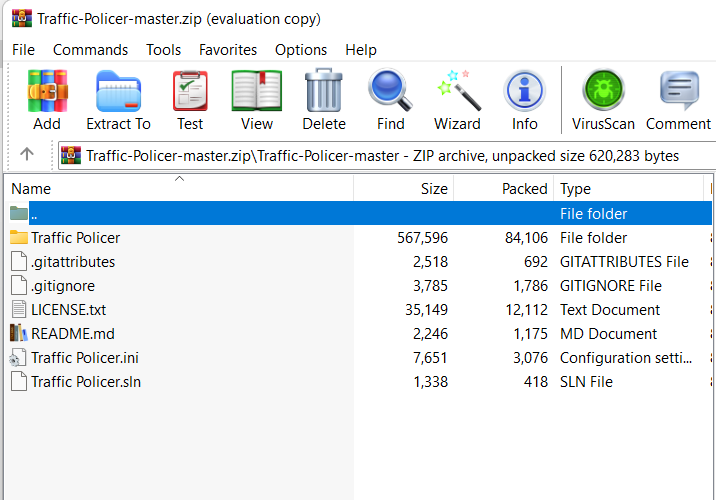Sort by Size column header

coord(404,188)
